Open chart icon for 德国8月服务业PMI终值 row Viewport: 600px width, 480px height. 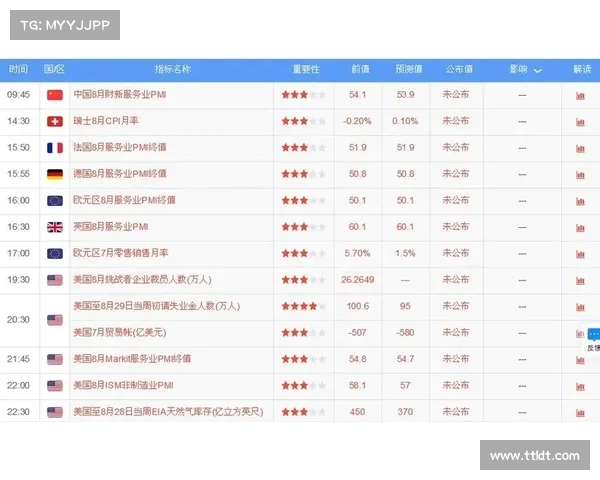580,175
